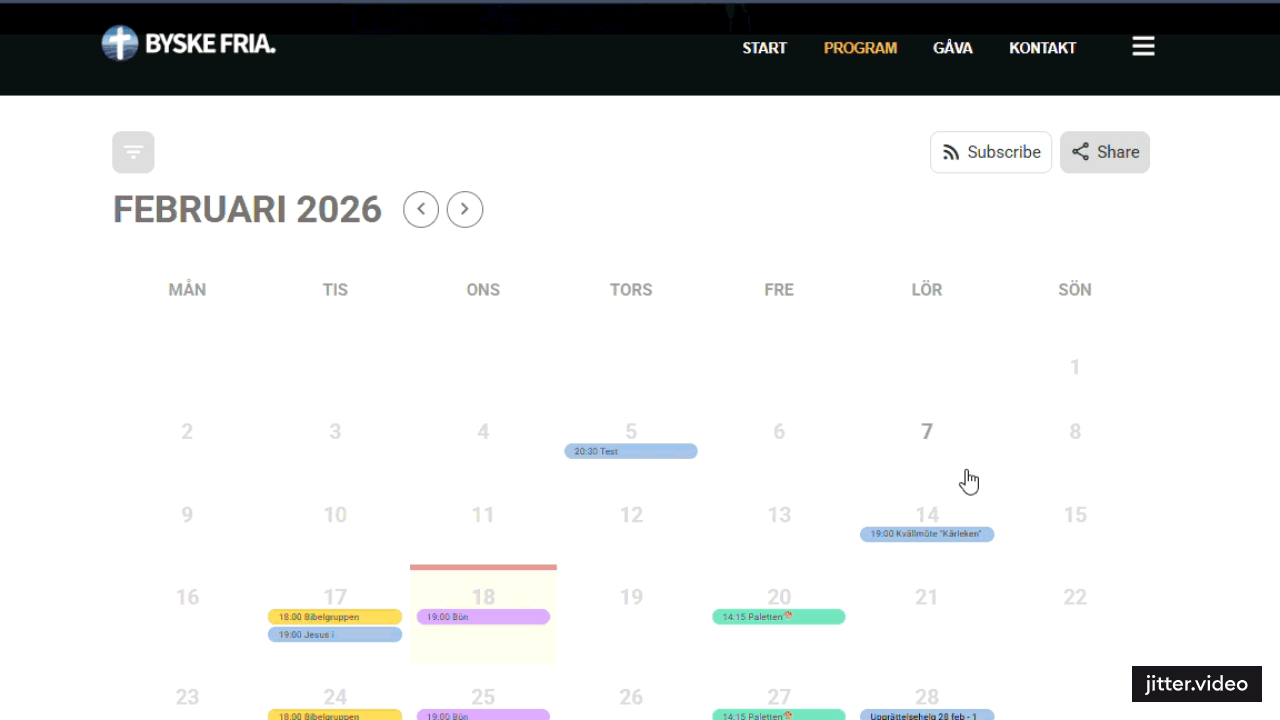This screenshot has width=1280, height=720.
Task: Open the GÅVA menu item
Action: coord(952,48)
